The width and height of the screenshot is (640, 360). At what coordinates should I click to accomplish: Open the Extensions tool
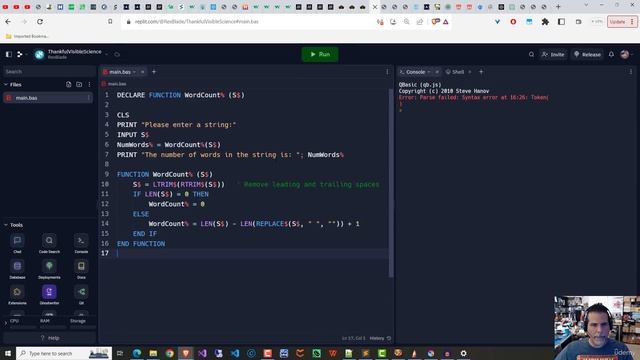click(x=17, y=295)
